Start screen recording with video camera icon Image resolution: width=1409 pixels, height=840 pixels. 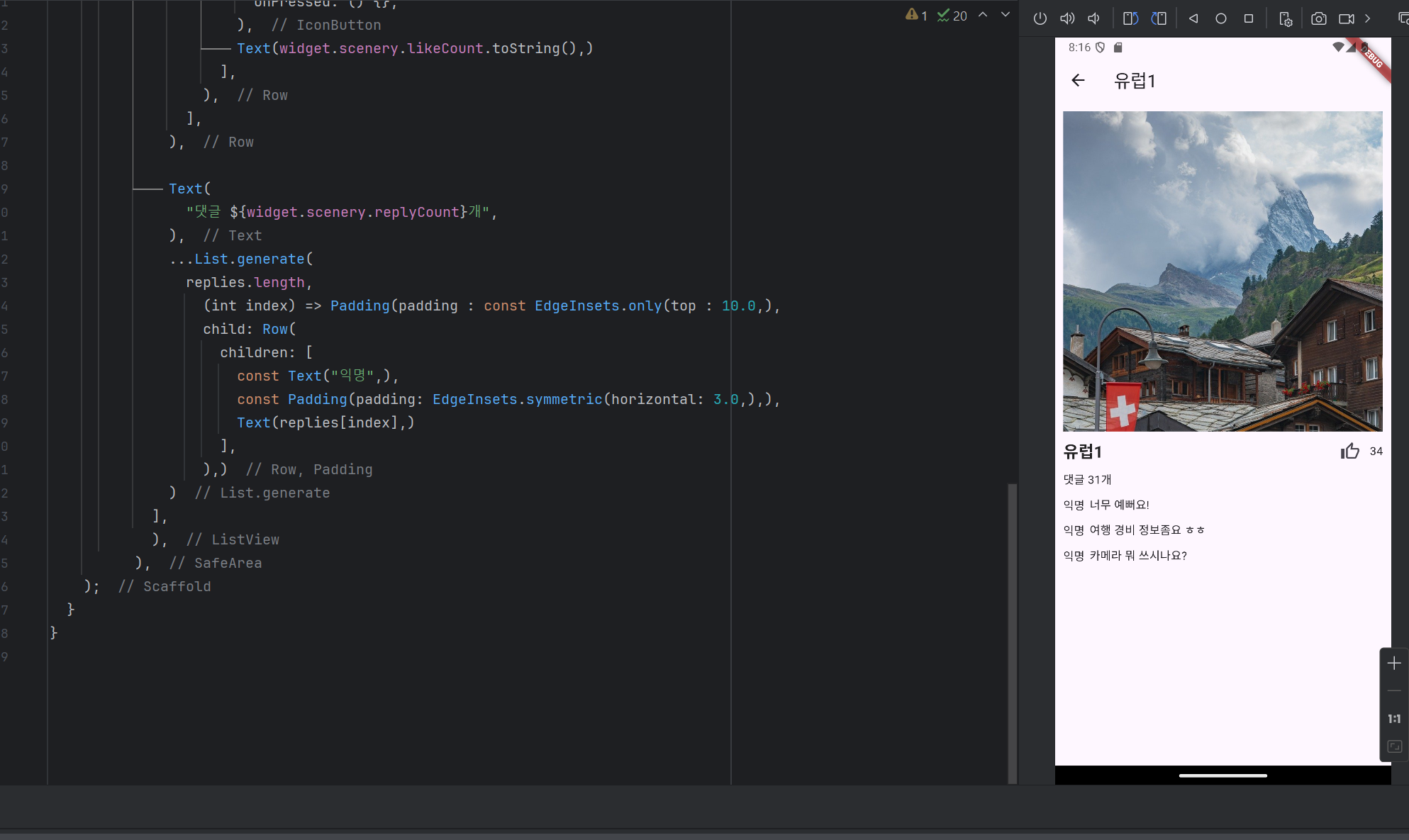1346,18
